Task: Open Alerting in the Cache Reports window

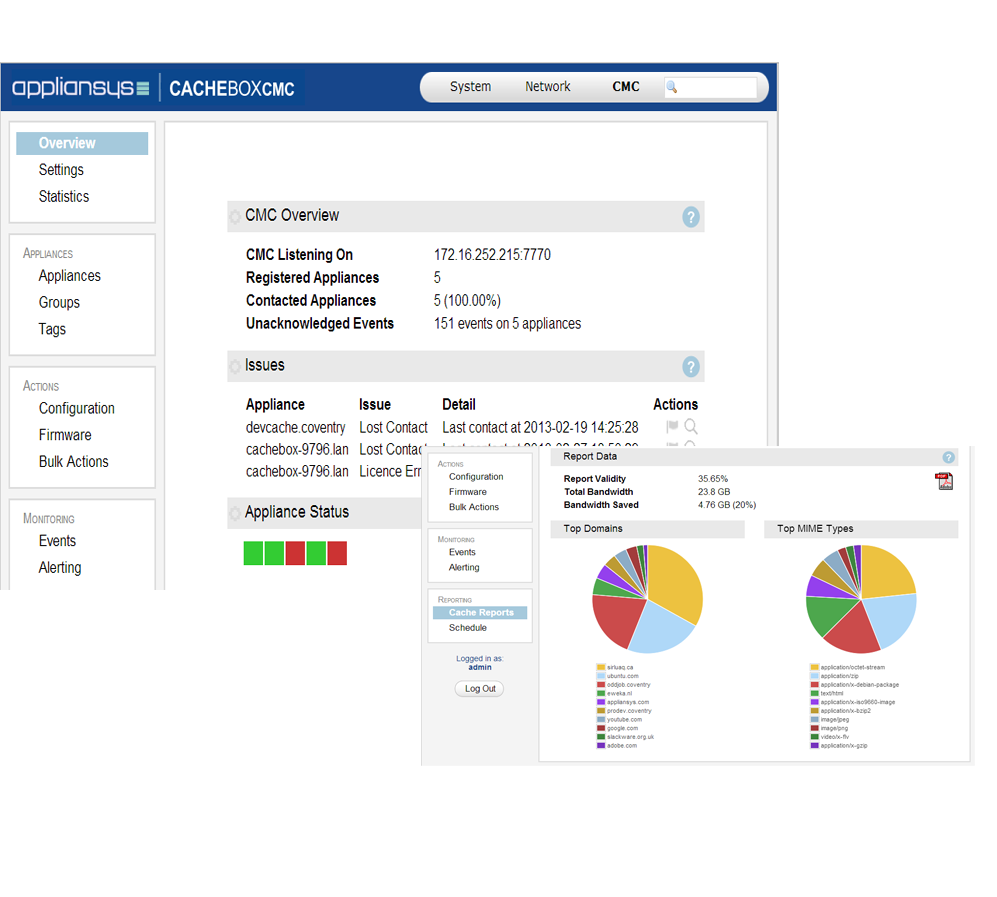Action: (464, 568)
